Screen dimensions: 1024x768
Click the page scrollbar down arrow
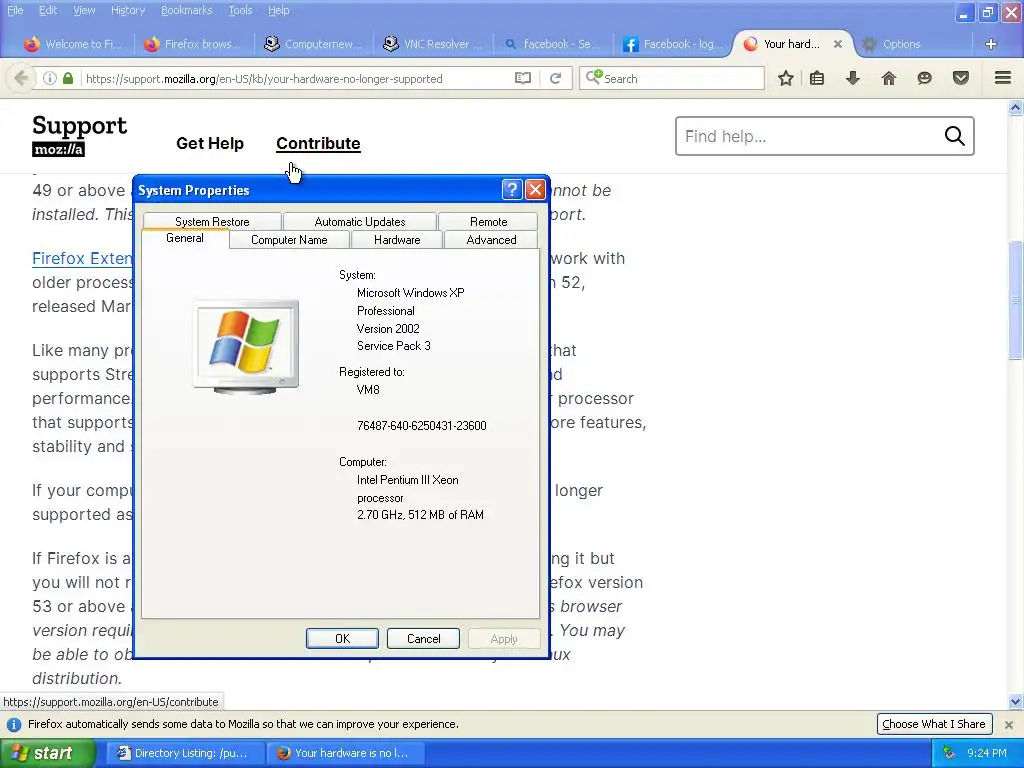(x=1015, y=702)
